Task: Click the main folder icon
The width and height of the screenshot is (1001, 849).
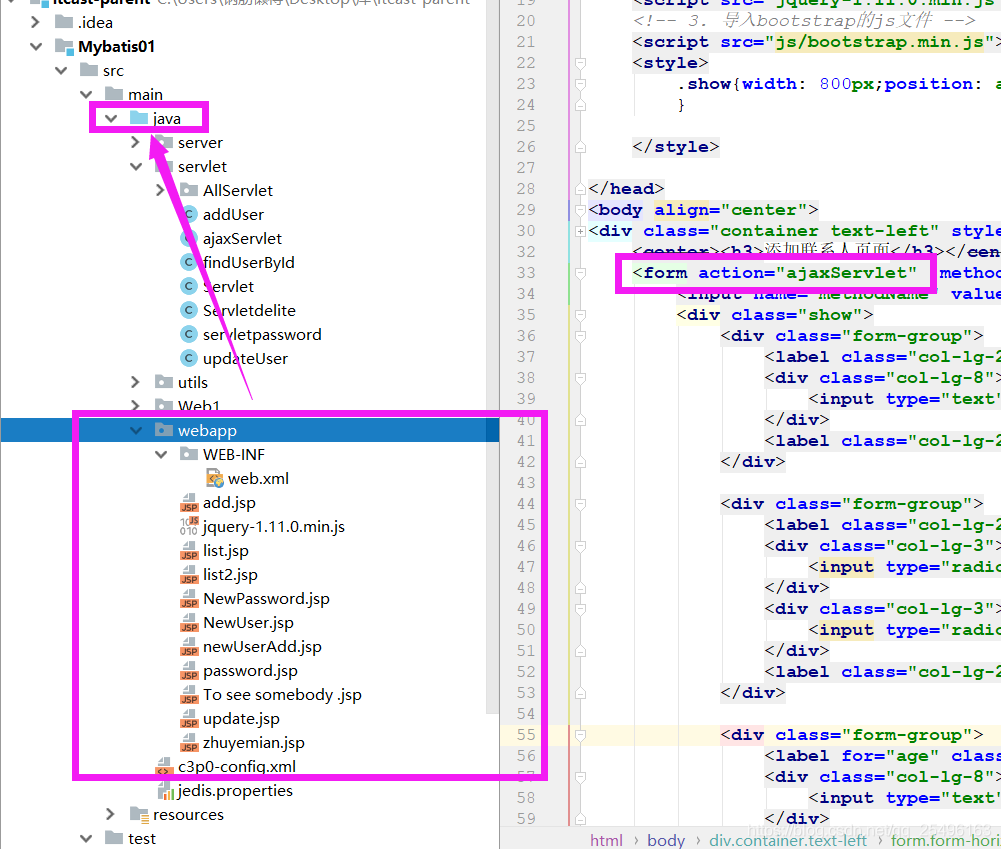Action: [114, 94]
